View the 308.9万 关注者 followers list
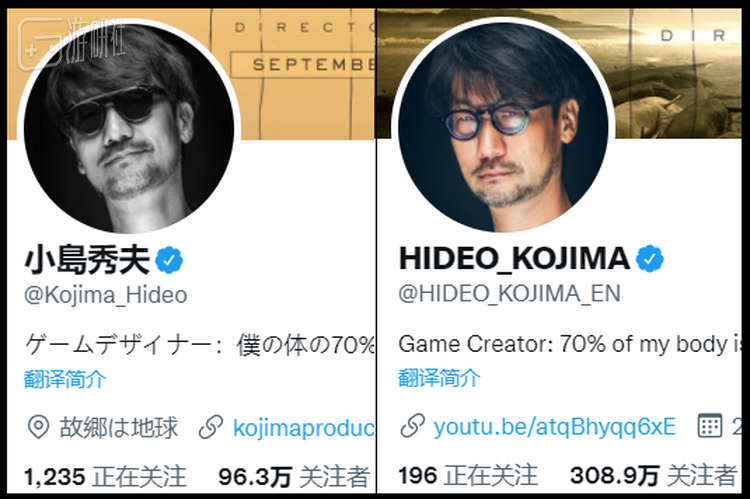Image resolution: width=750 pixels, height=499 pixels. point(653,475)
